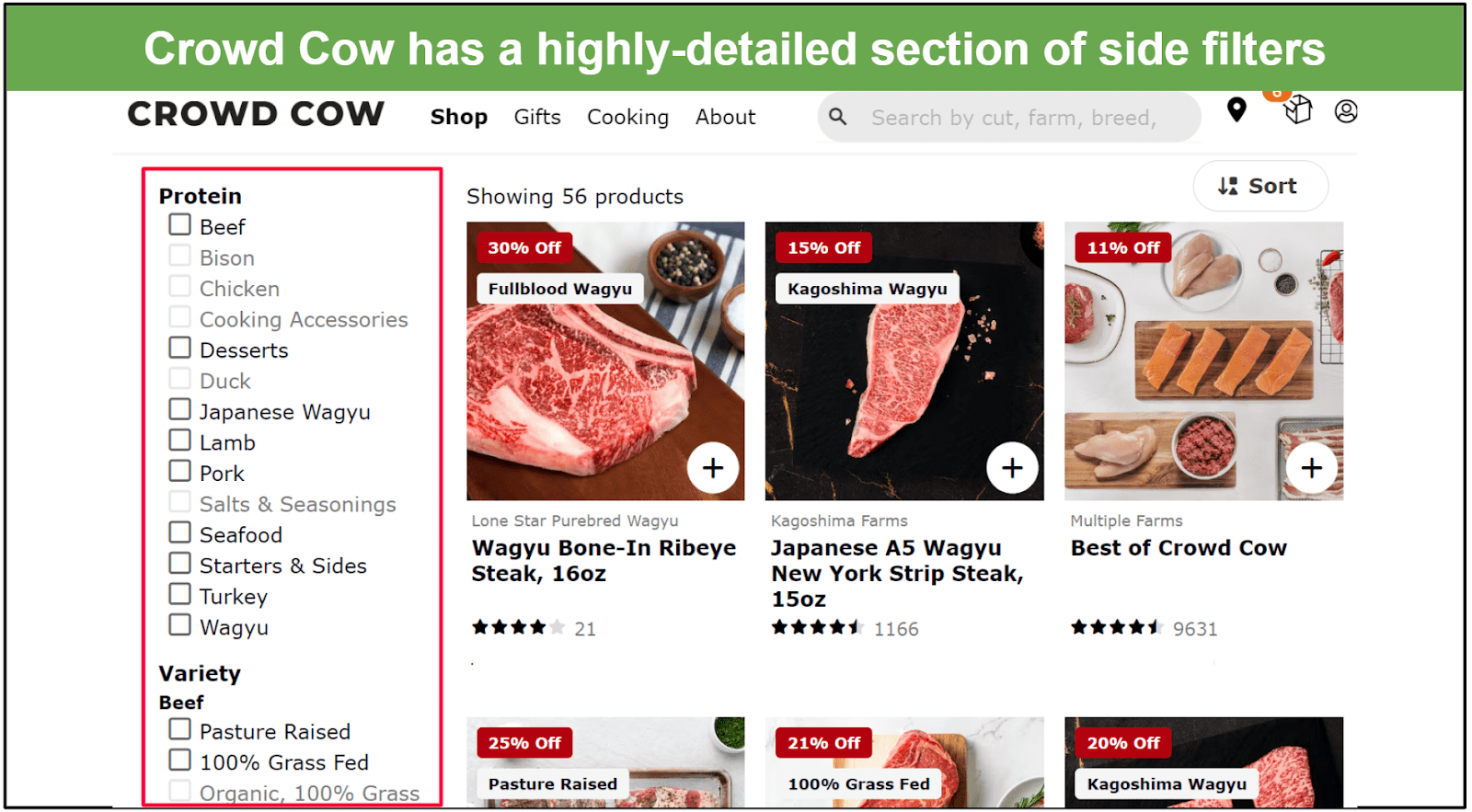Select the Pasture Raised variety checkbox
1472x812 pixels.
pyautogui.click(x=180, y=729)
